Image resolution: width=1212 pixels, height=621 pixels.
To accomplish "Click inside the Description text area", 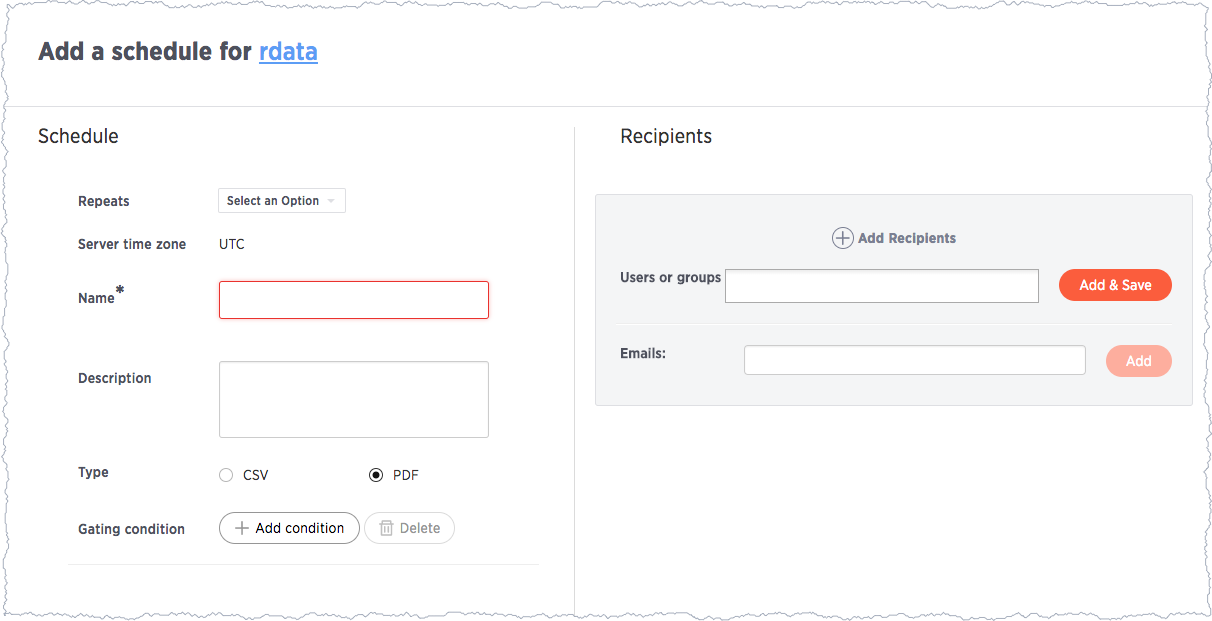I will click(x=354, y=399).
